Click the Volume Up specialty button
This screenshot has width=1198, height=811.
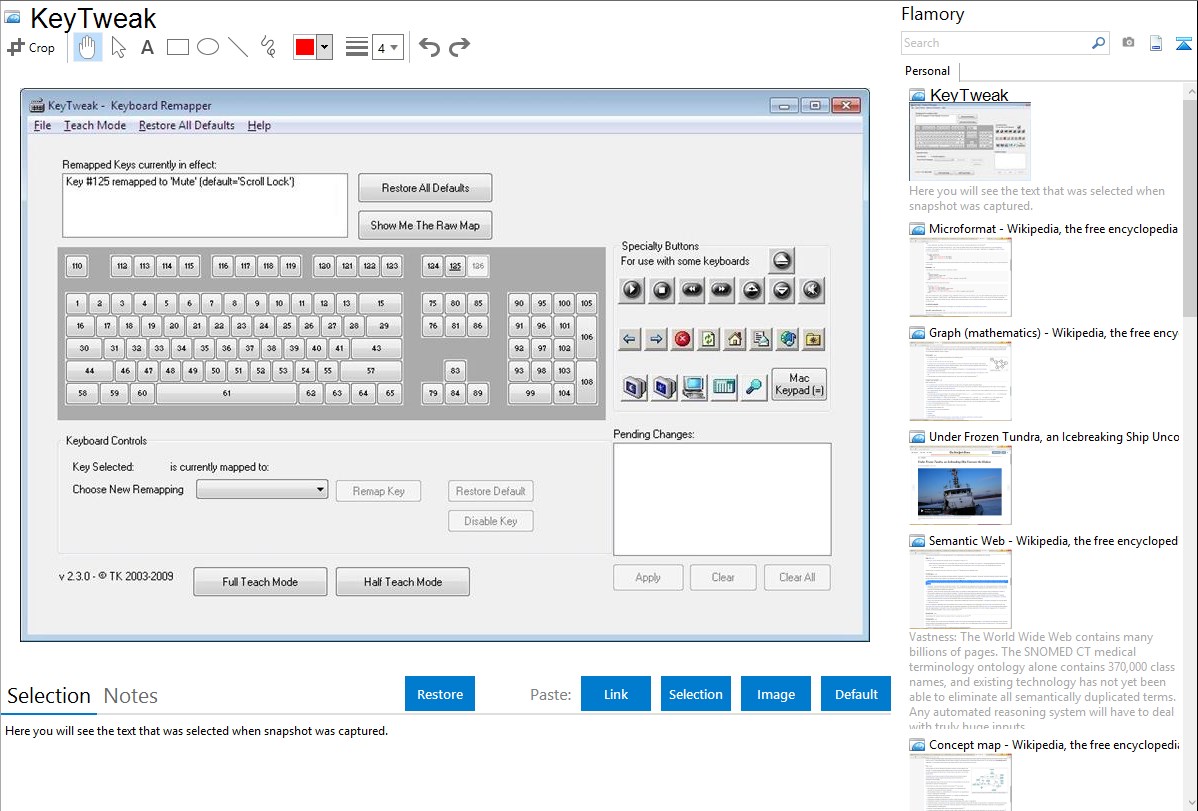click(x=752, y=290)
